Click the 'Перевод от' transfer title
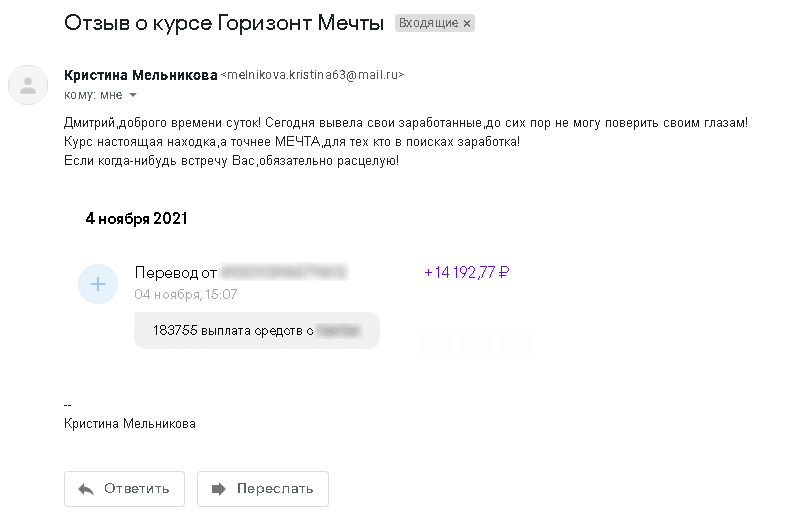Image resolution: width=786 pixels, height=525 pixels. coord(176,273)
